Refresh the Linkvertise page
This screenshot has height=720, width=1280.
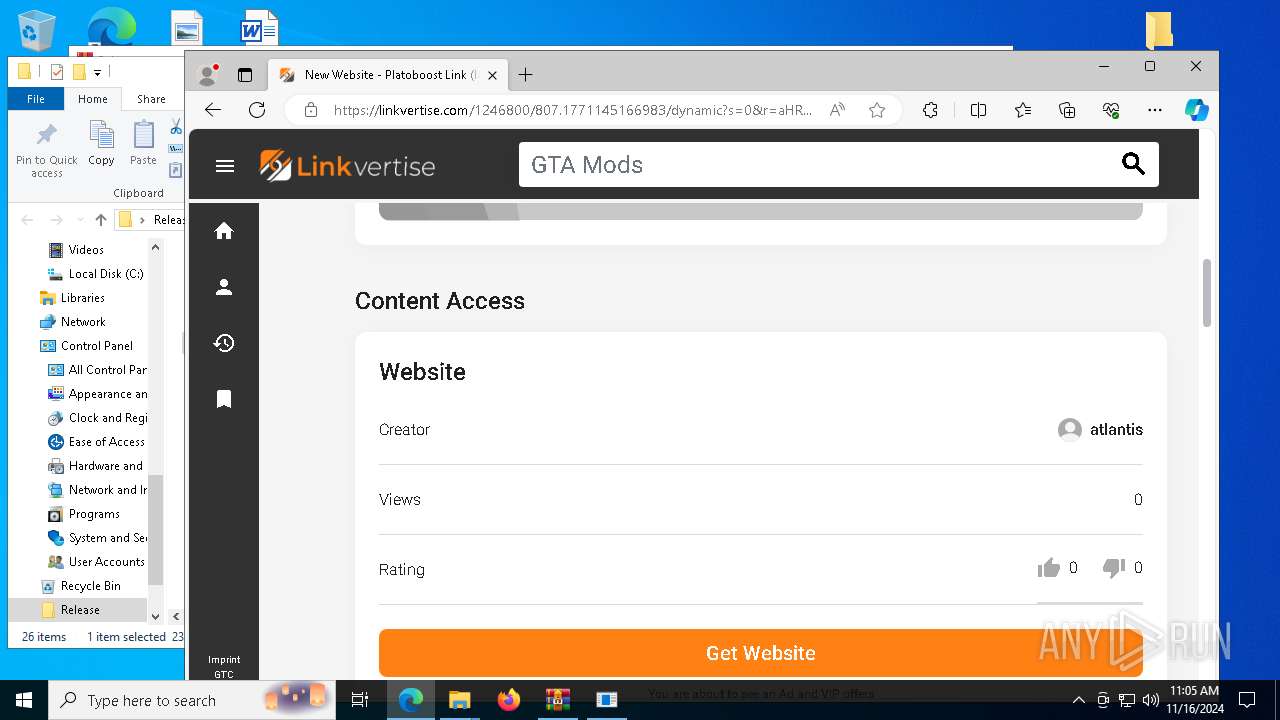(257, 110)
